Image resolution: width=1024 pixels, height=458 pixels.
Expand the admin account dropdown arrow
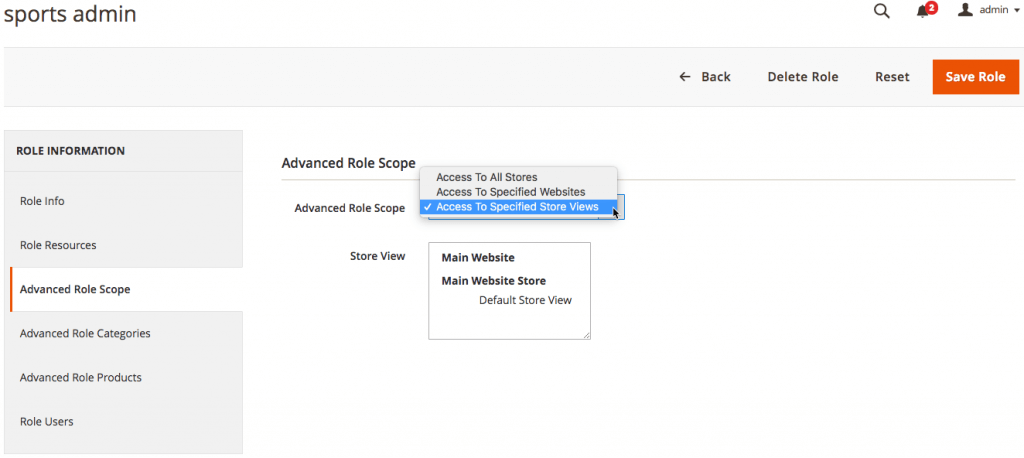point(1017,11)
